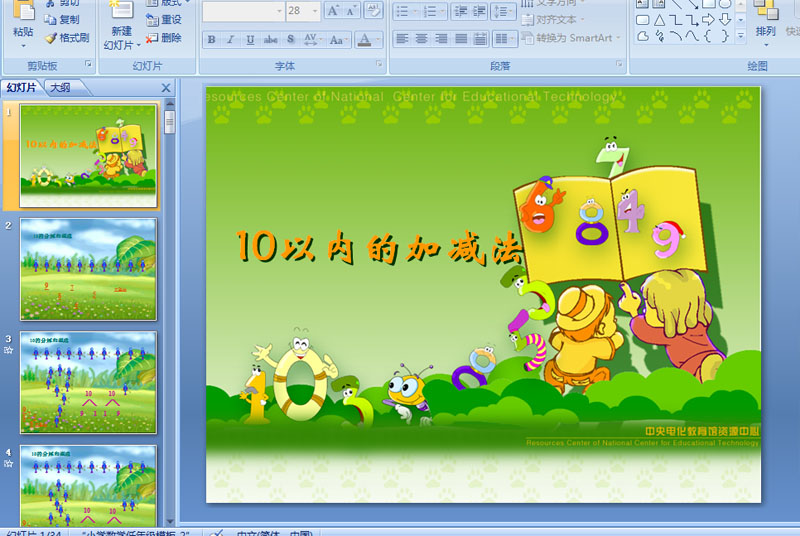Select the down arrow shape
The width and height of the screenshot is (800, 536).
click(724, 20)
